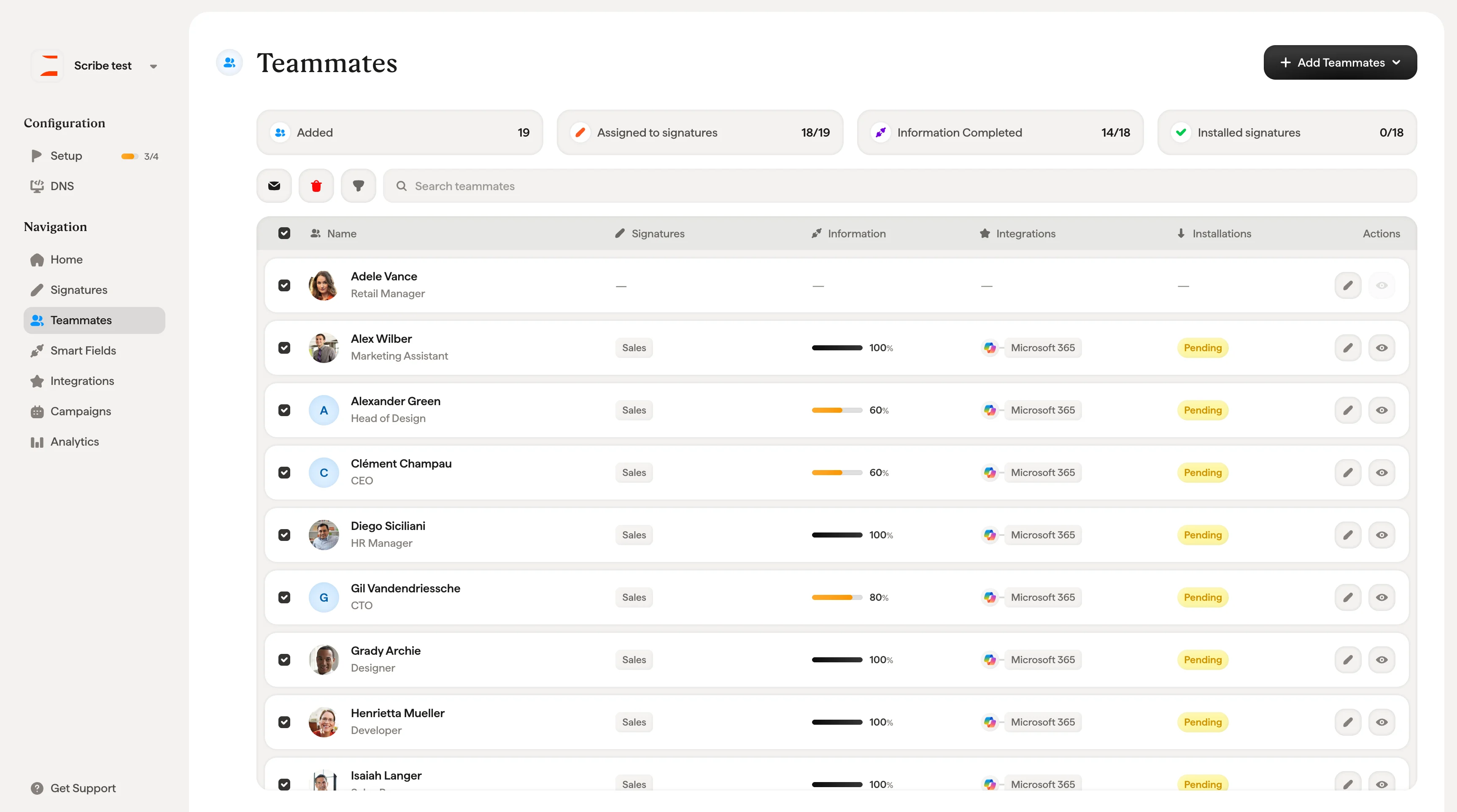Viewport: 1457px width, 812px height.
Task: Preview Diego Siciliani's signature with eye icon
Action: coord(1381,535)
